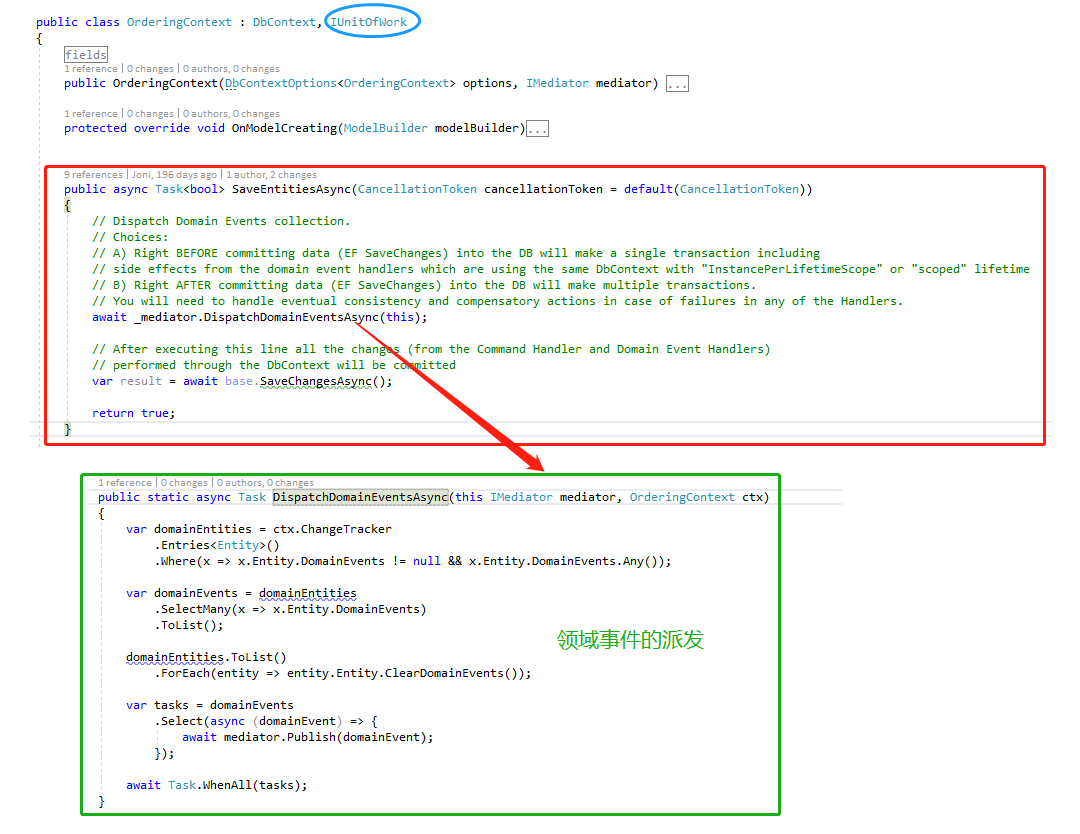1080x834 pixels.
Task: Expand the collapsed OnModelCreating method body
Action: tap(537, 129)
